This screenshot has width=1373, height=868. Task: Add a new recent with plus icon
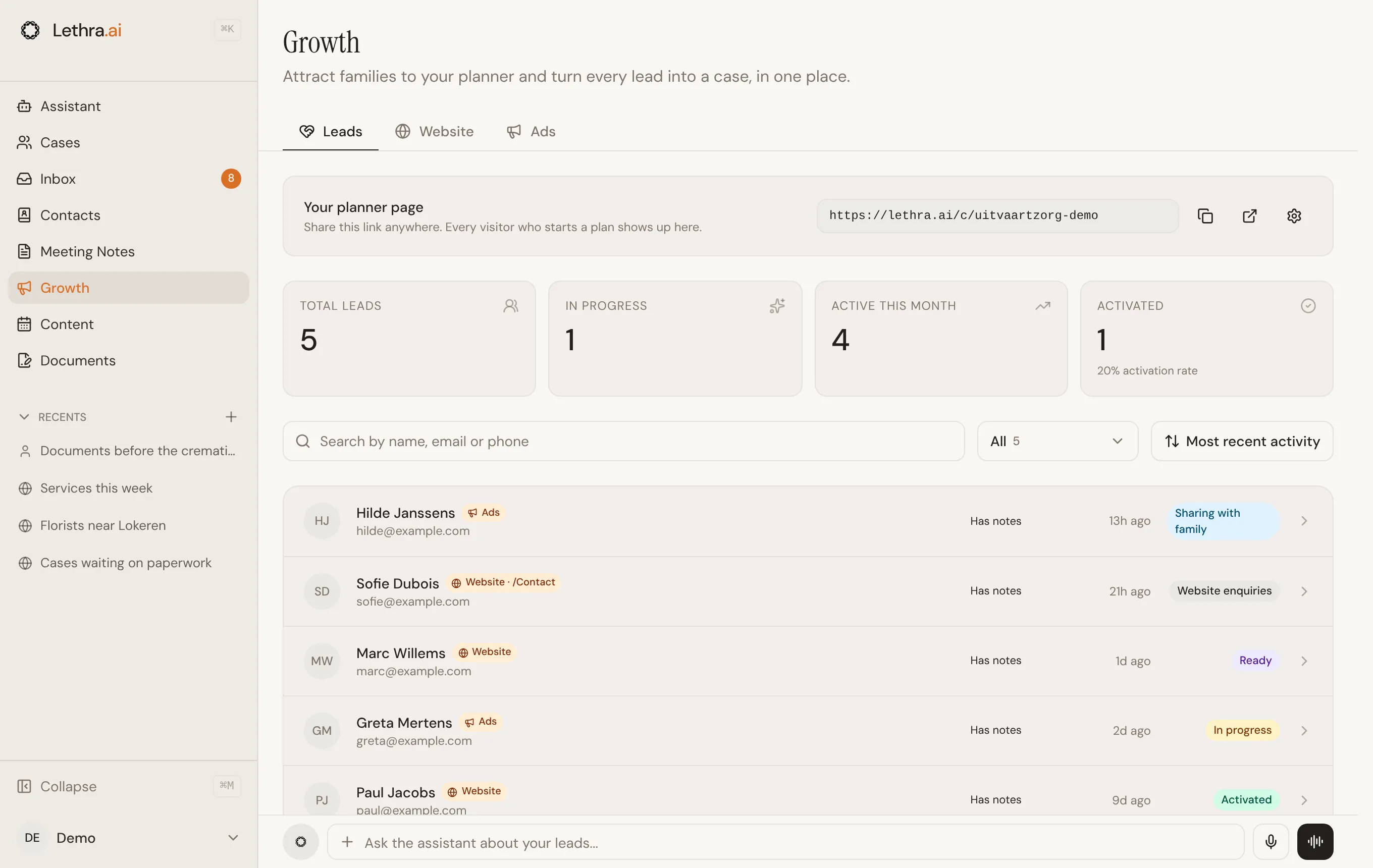(x=231, y=417)
